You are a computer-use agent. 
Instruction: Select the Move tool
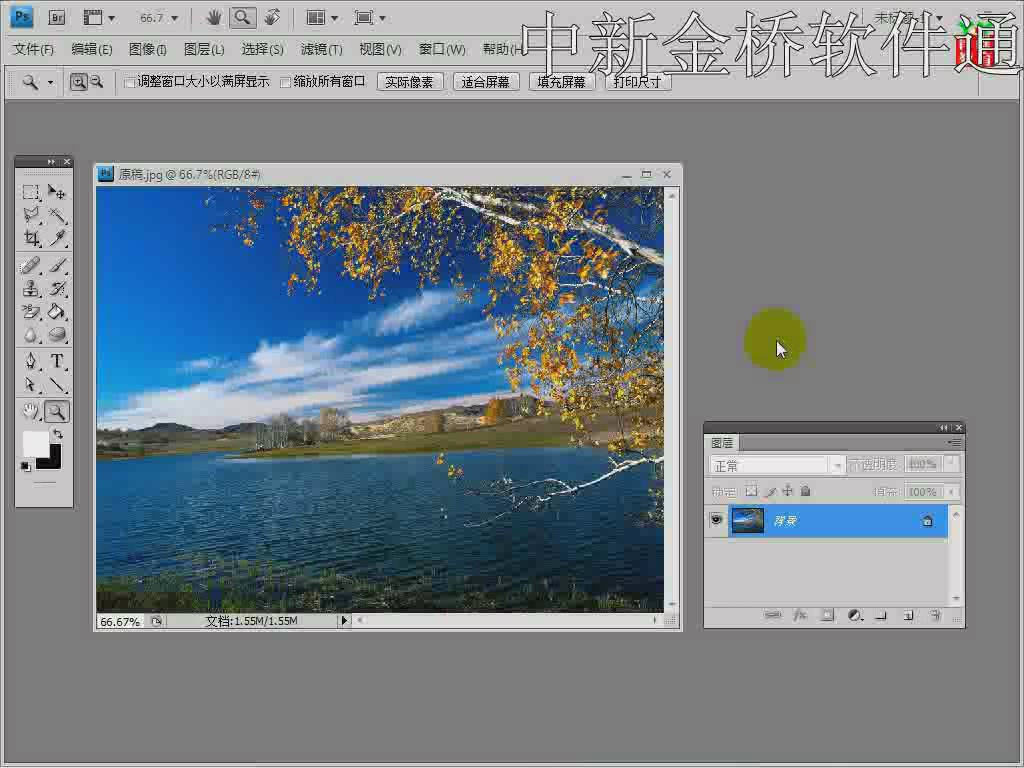[57, 192]
